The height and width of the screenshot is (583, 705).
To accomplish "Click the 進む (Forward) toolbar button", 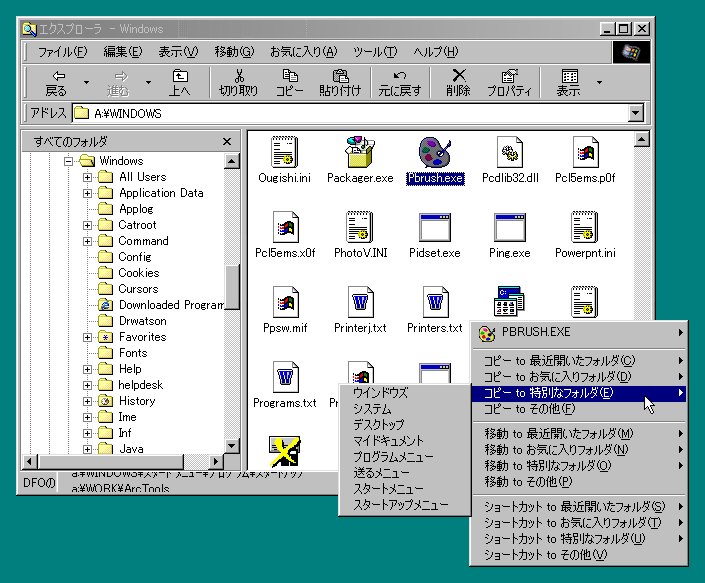I will (118, 83).
